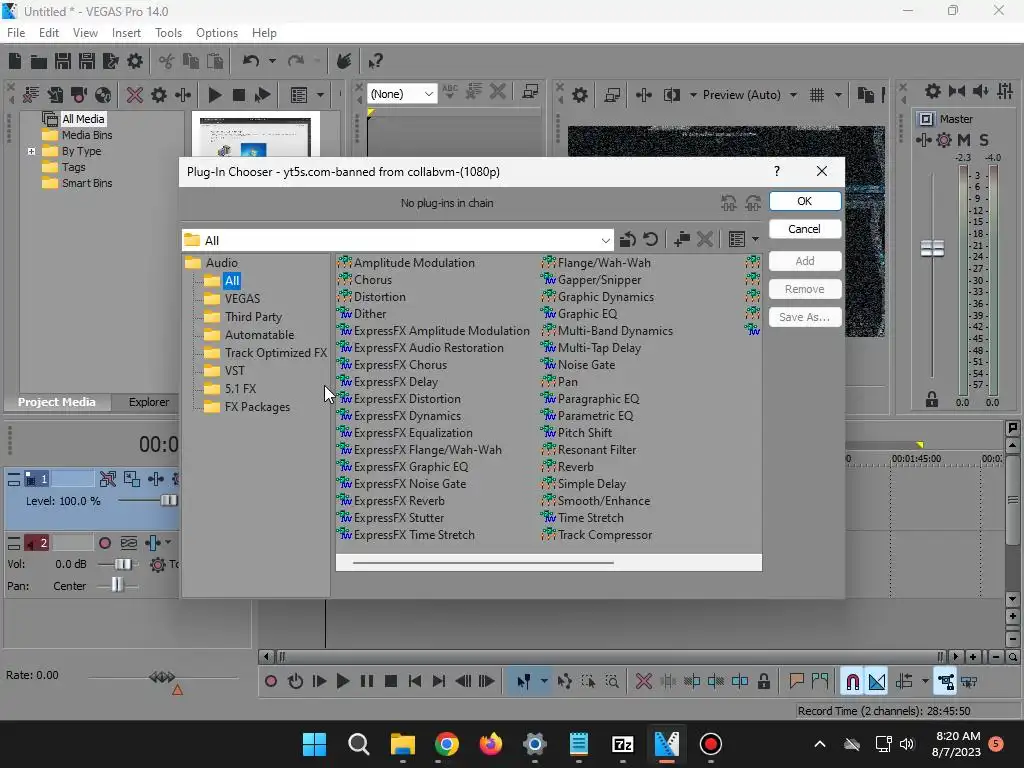Click Record button in transport bar

point(271,681)
